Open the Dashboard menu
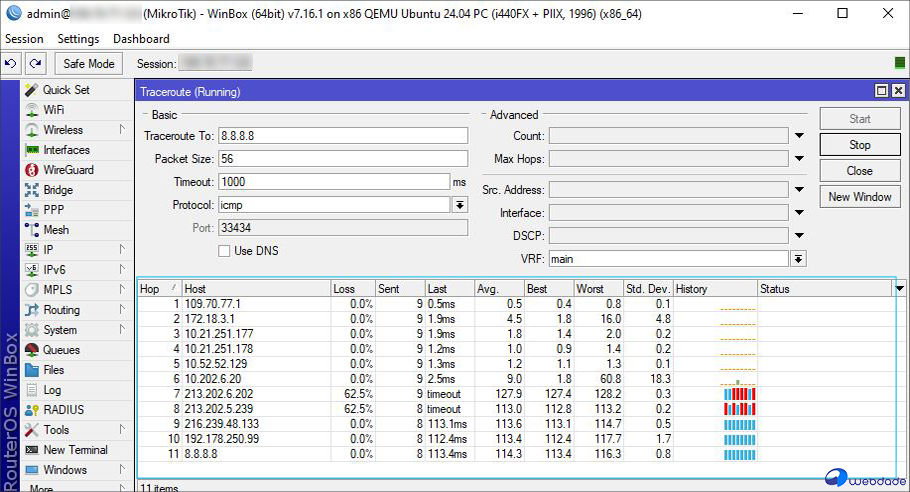 [141, 39]
